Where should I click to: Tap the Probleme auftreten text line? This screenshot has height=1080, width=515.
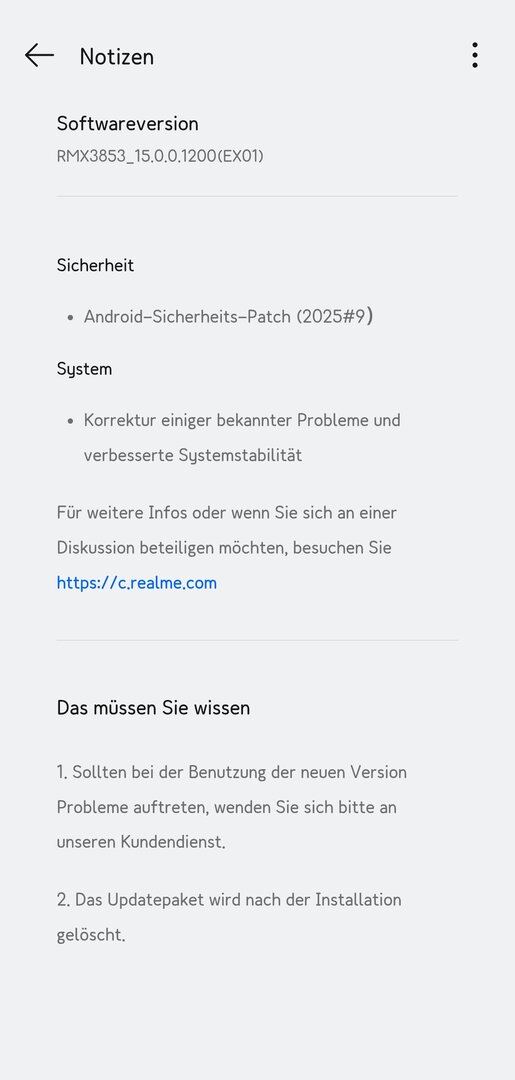227,807
